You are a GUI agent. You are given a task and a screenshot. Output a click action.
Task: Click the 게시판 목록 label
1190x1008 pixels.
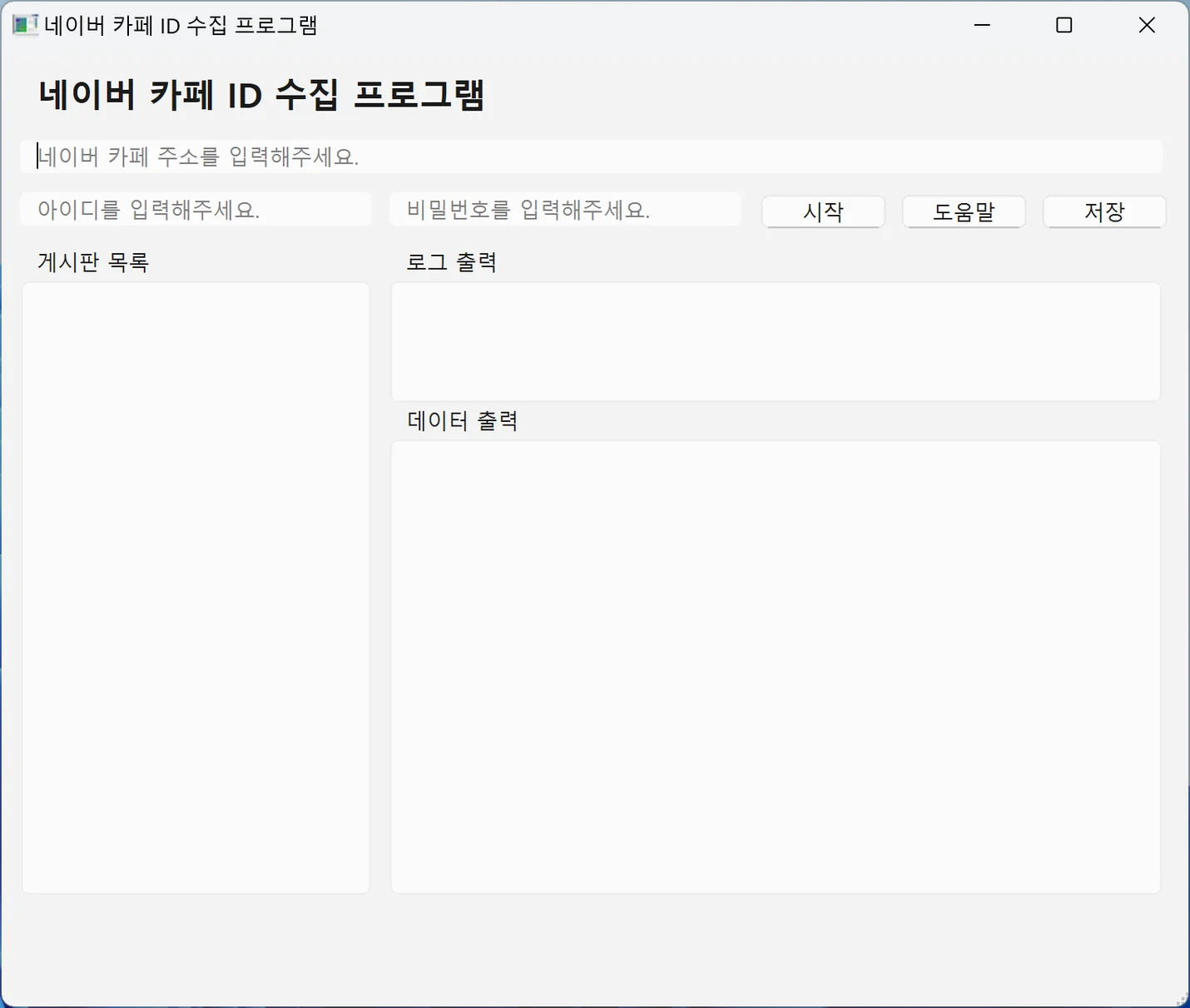click(x=93, y=262)
